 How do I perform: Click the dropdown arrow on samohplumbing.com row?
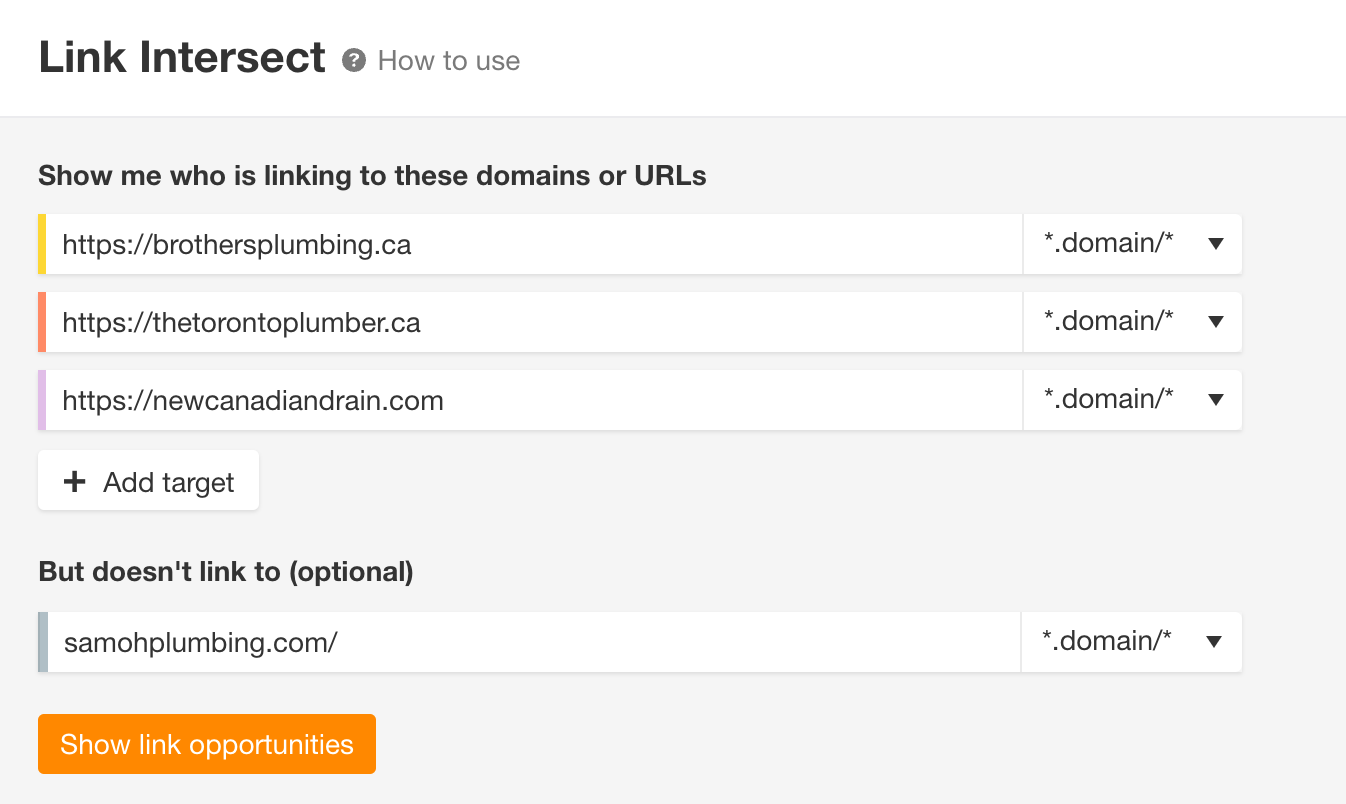[1214, 642]
